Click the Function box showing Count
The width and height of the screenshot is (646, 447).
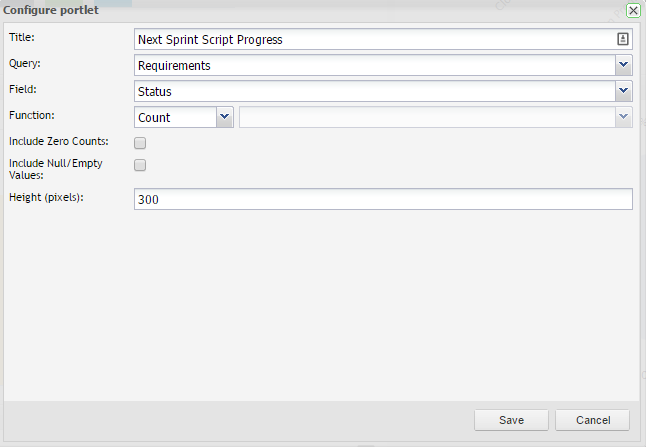click(x=175, y=117)
